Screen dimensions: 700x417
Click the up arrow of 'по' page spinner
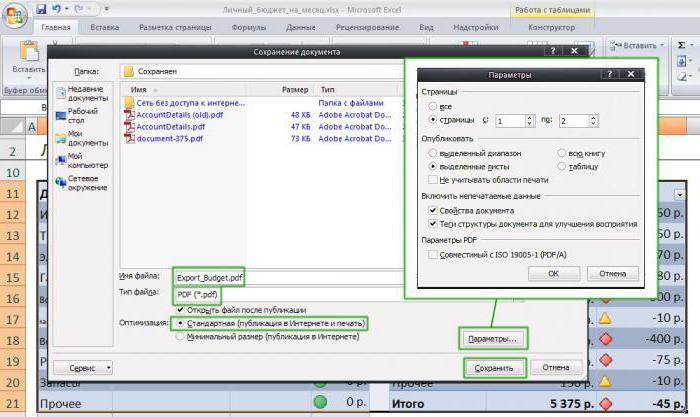(593, 118)
